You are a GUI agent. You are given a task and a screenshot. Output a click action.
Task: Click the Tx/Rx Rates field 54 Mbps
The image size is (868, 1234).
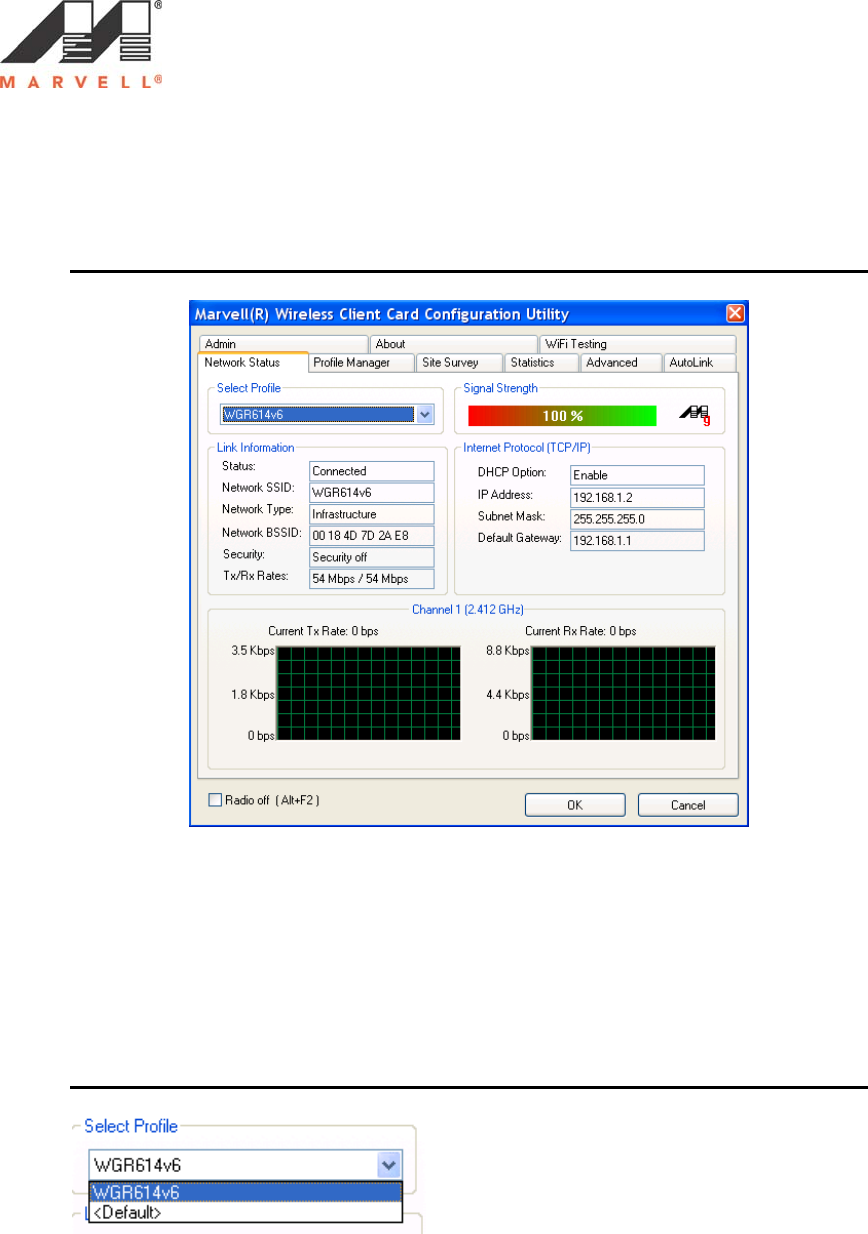point(372,579)
